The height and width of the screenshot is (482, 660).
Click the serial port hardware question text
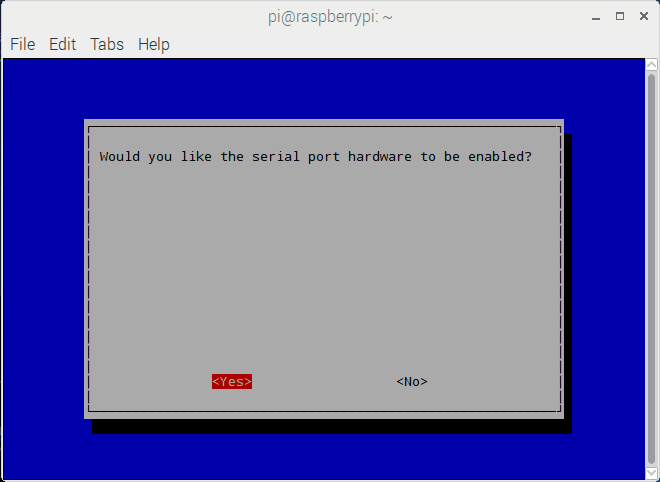[x=316, y=157]
